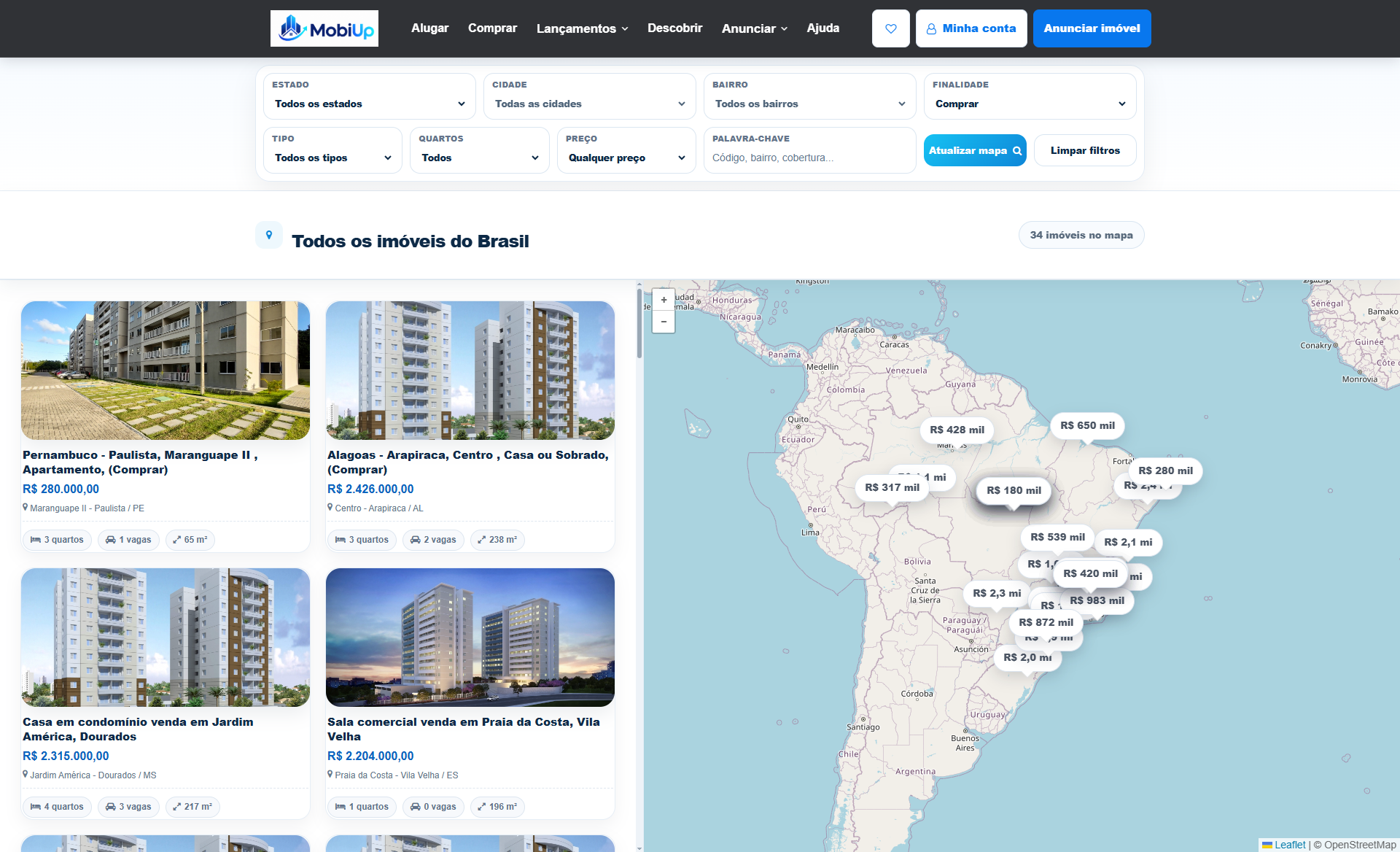This screenshot has height=852, width=1400.
Task: Click 2 vagas chip on Arapiraca listing
Action: (433, 540)
